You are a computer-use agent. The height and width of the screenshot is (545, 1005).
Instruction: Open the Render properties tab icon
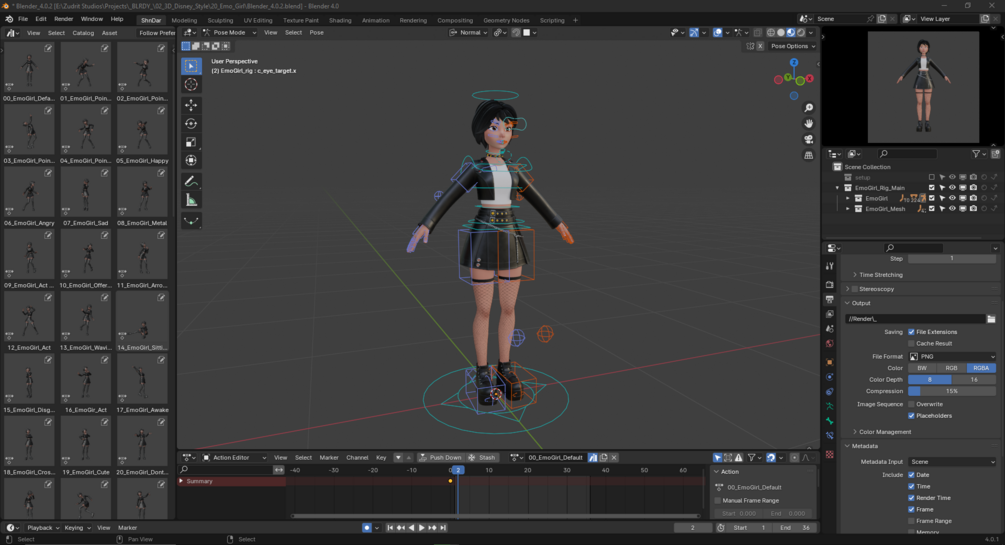pos(830,284)
